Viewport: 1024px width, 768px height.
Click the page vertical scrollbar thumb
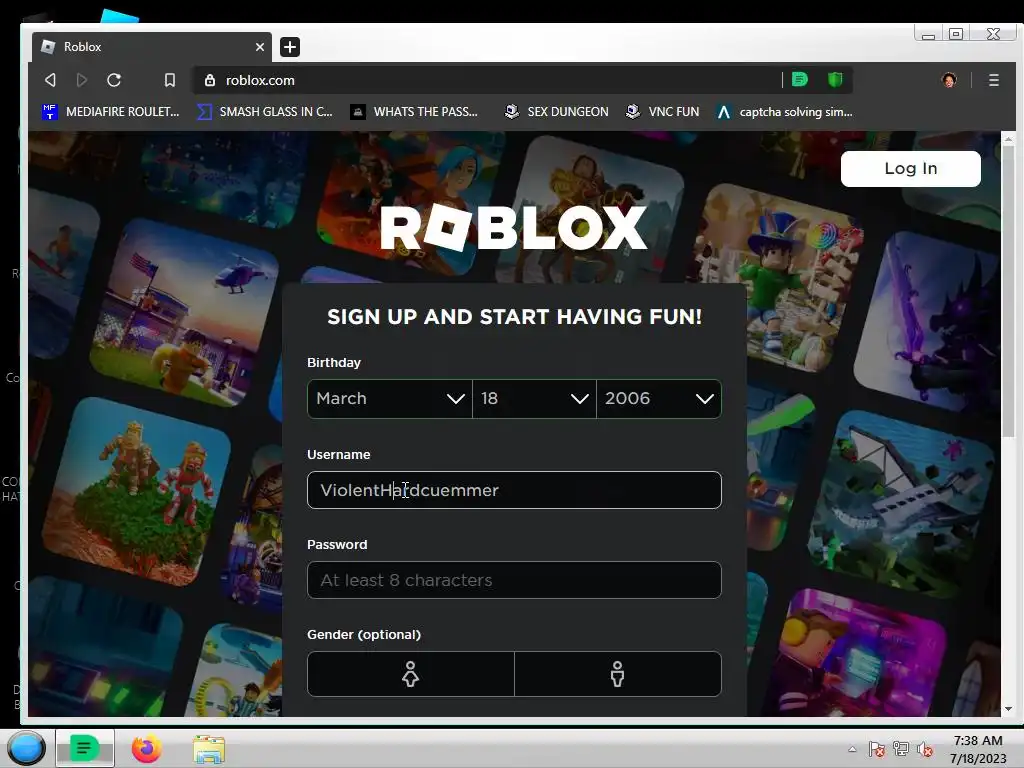[1008, 291]
